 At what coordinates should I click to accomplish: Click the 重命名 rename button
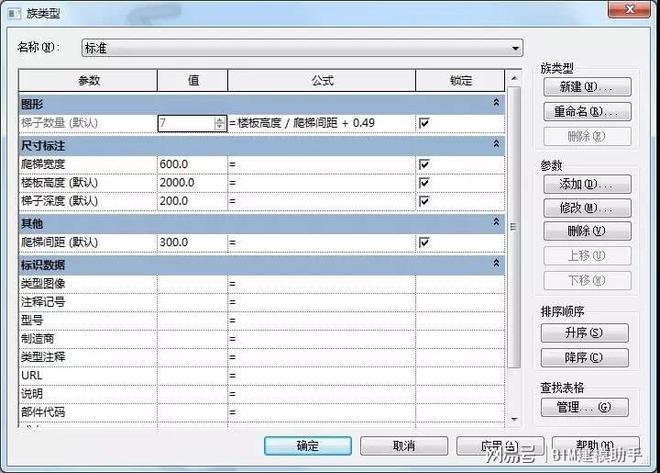(x=587, y=112)
